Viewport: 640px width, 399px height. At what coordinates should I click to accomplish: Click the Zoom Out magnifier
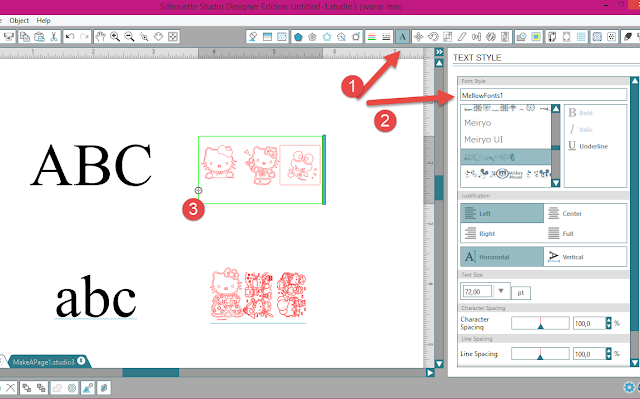click(129, 37)
